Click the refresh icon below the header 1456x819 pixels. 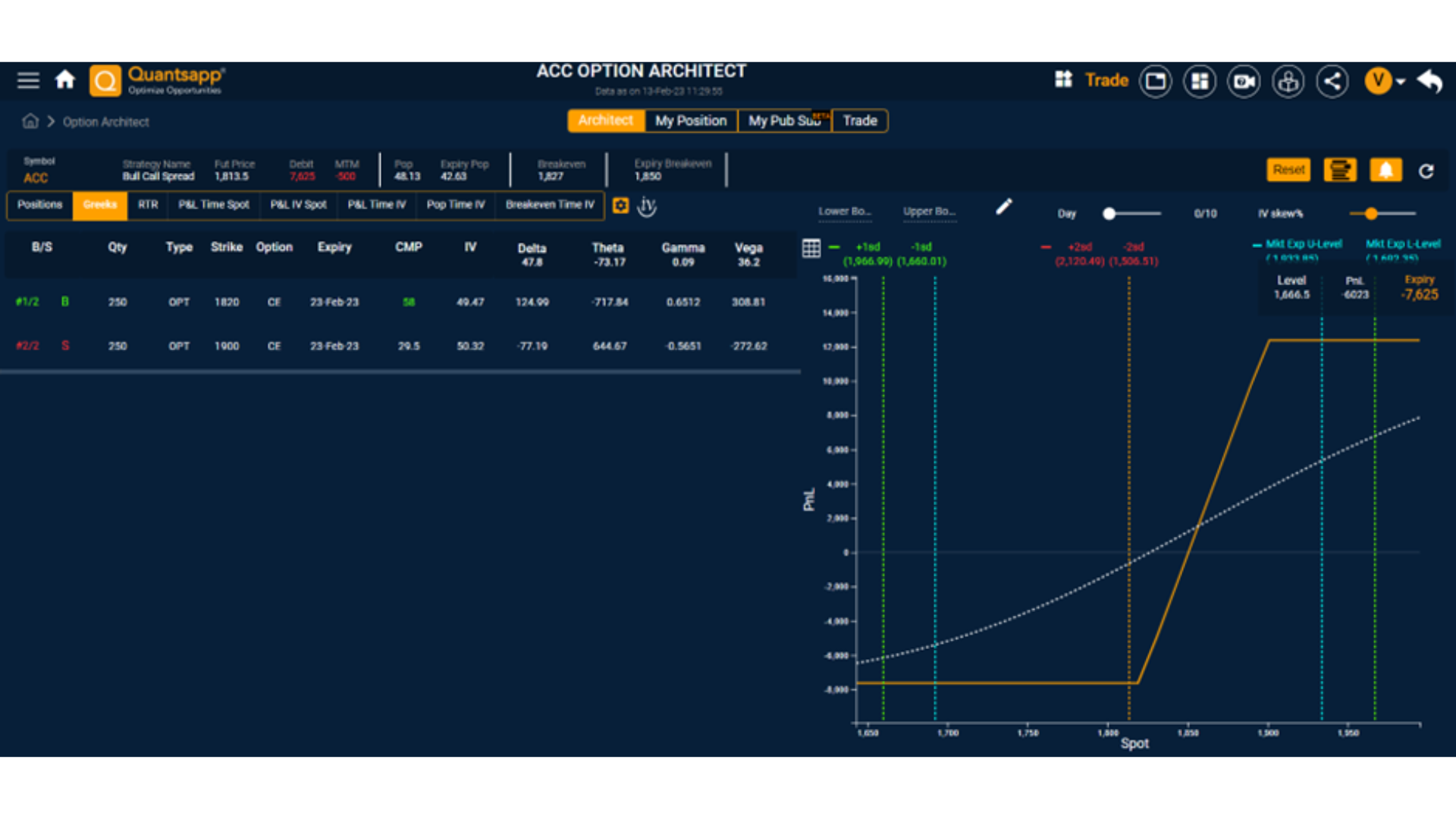click(x=1428, y=171)
